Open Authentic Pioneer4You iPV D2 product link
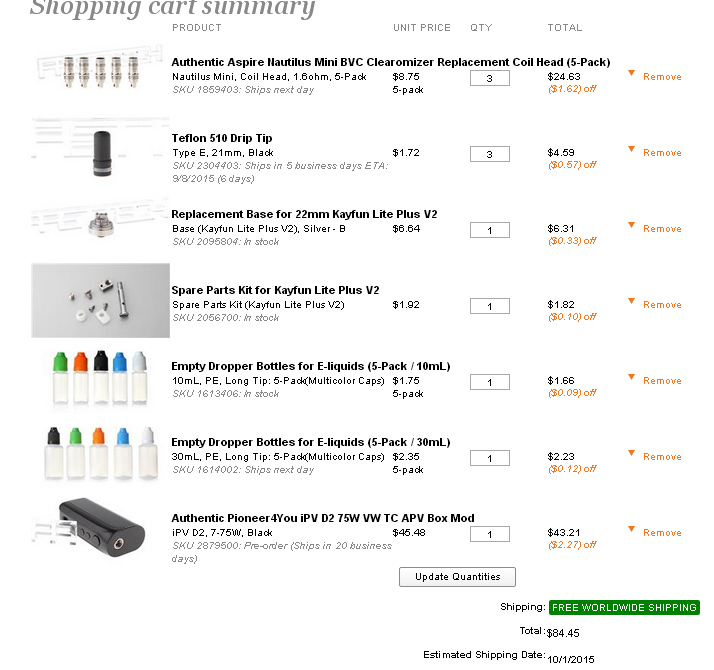The image size is (714, 670). point(322,518)
